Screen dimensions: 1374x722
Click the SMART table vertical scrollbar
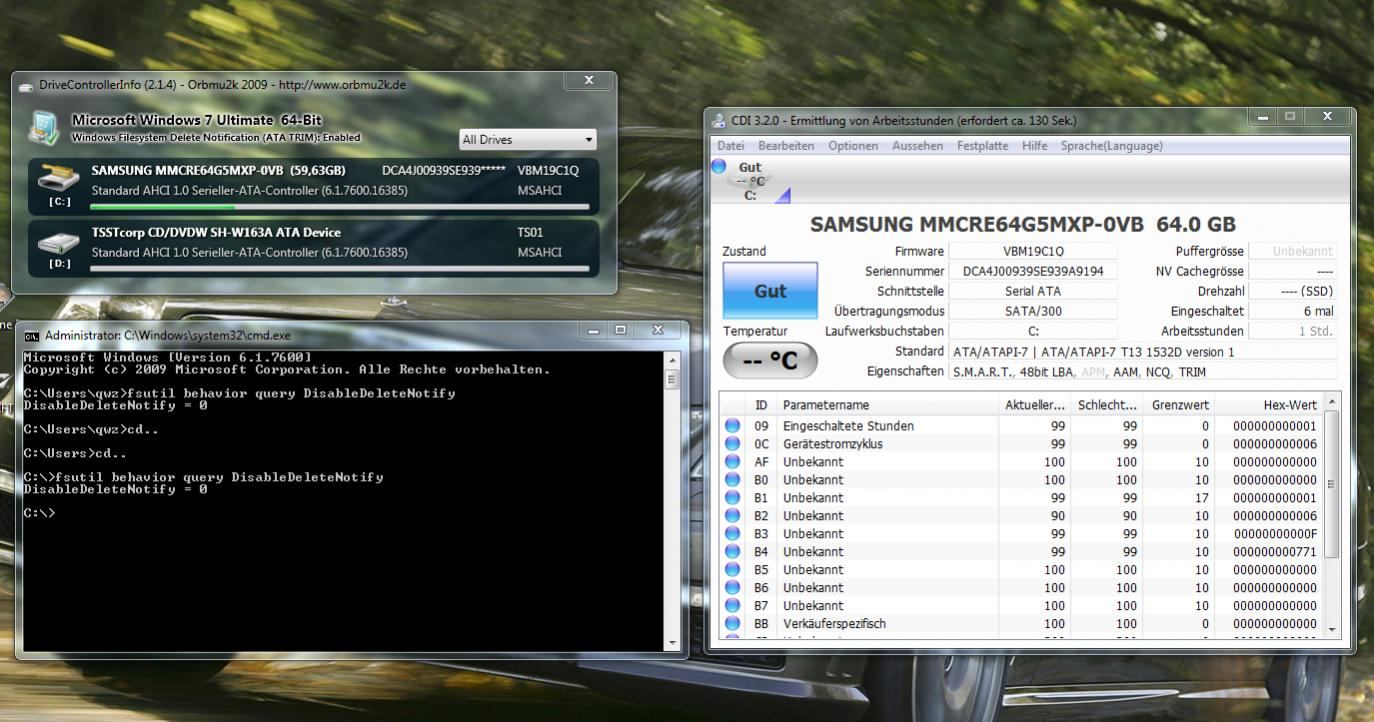tap(1331, 483)
